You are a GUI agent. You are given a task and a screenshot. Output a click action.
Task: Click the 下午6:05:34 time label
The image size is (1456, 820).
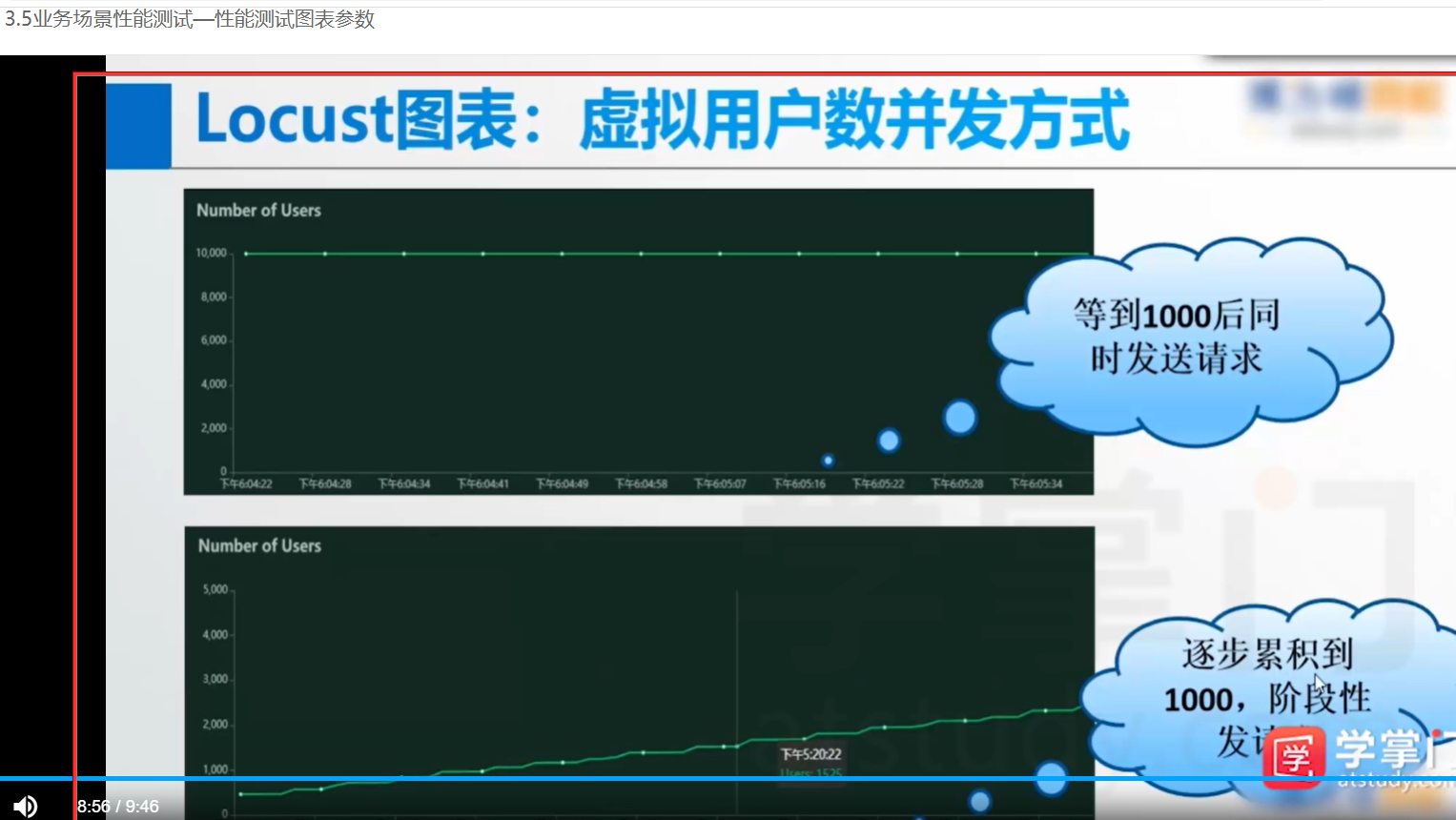(x=1036, y=484)
